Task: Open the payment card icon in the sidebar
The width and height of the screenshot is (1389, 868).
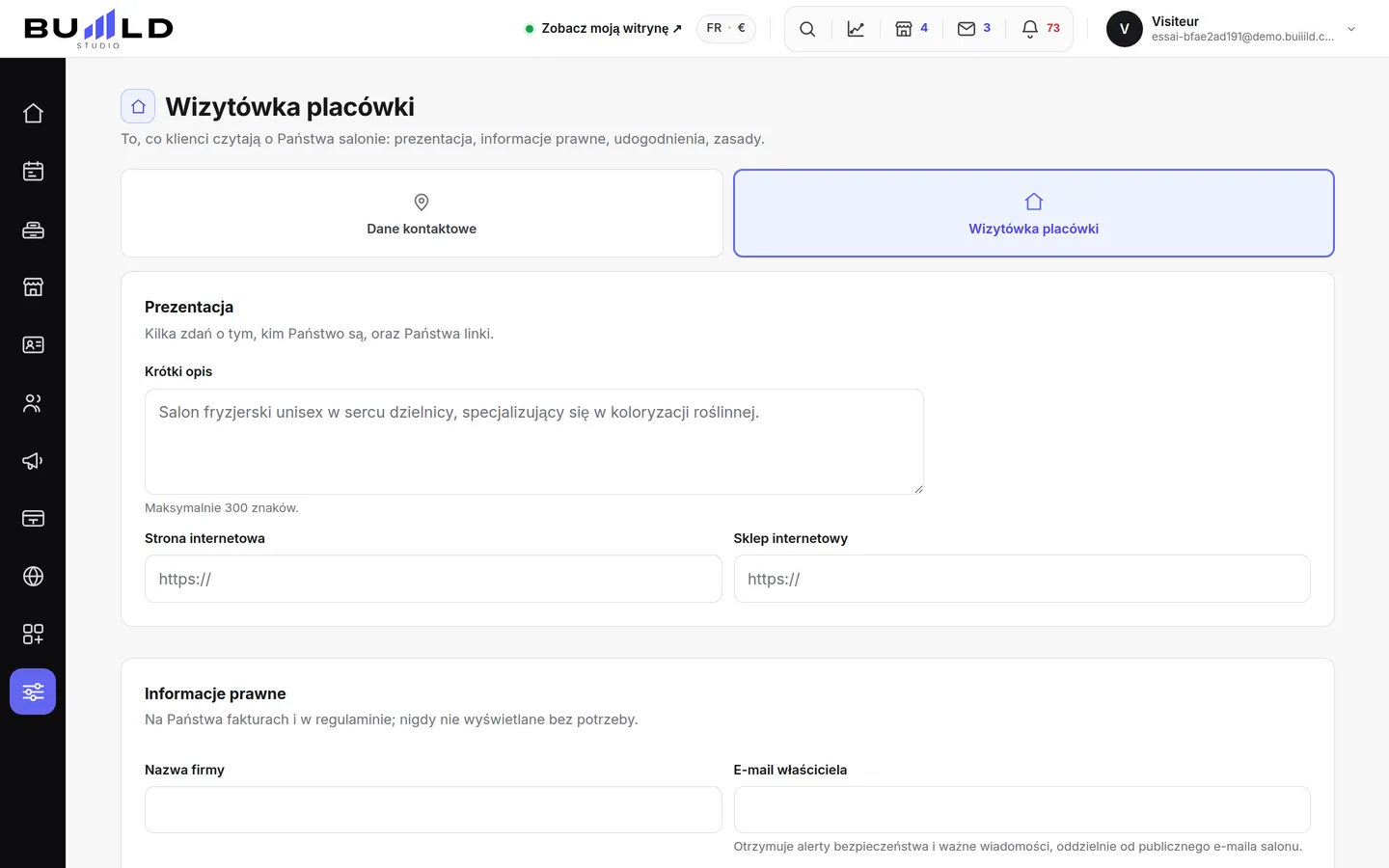Action: point(33,519)
